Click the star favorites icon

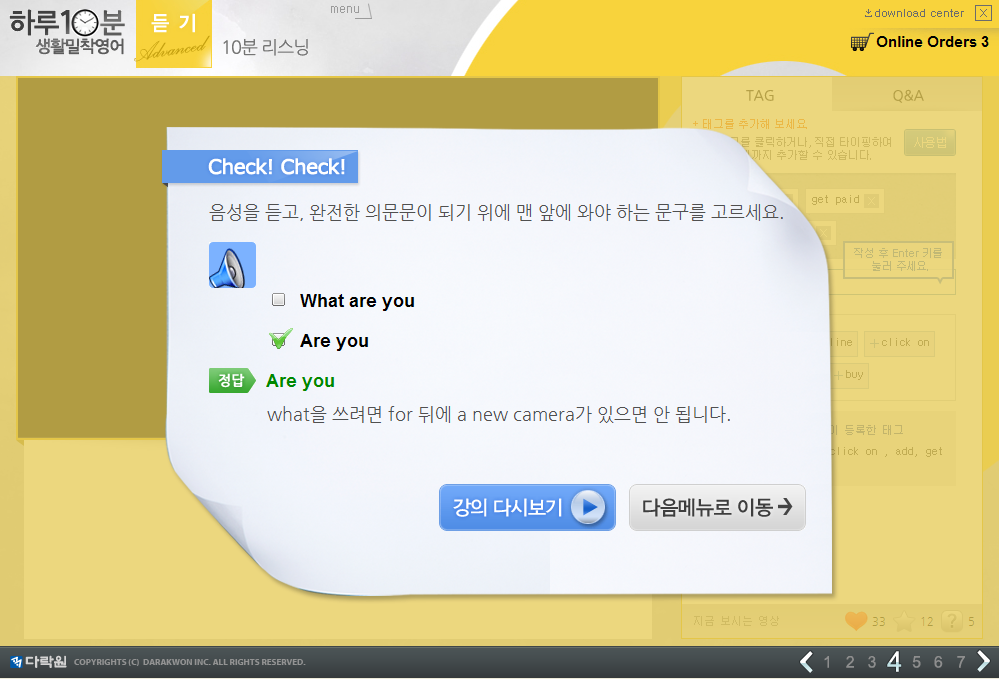[x=904, y=621]
